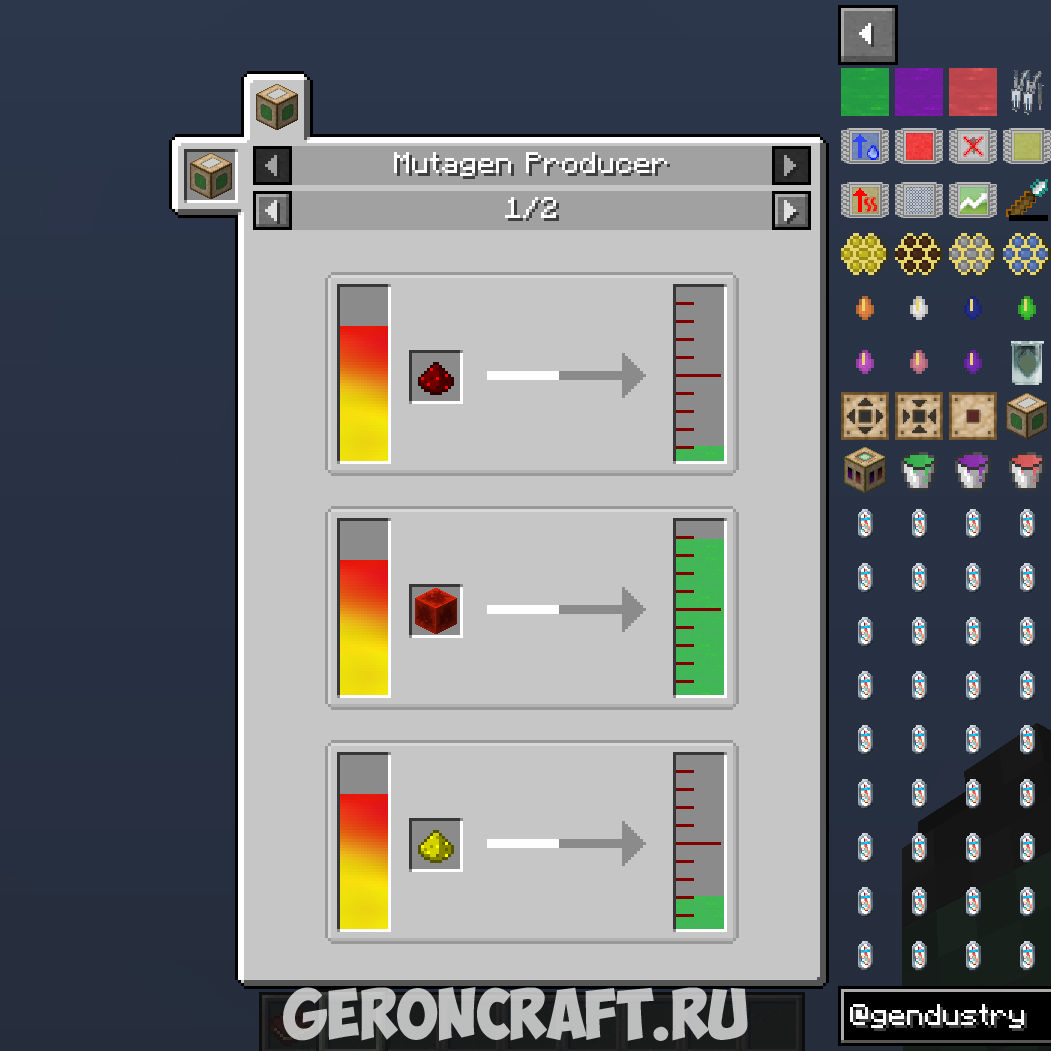Select the red protein bucket
Screen dimensions: 1051x1051
coord(1026,471)
